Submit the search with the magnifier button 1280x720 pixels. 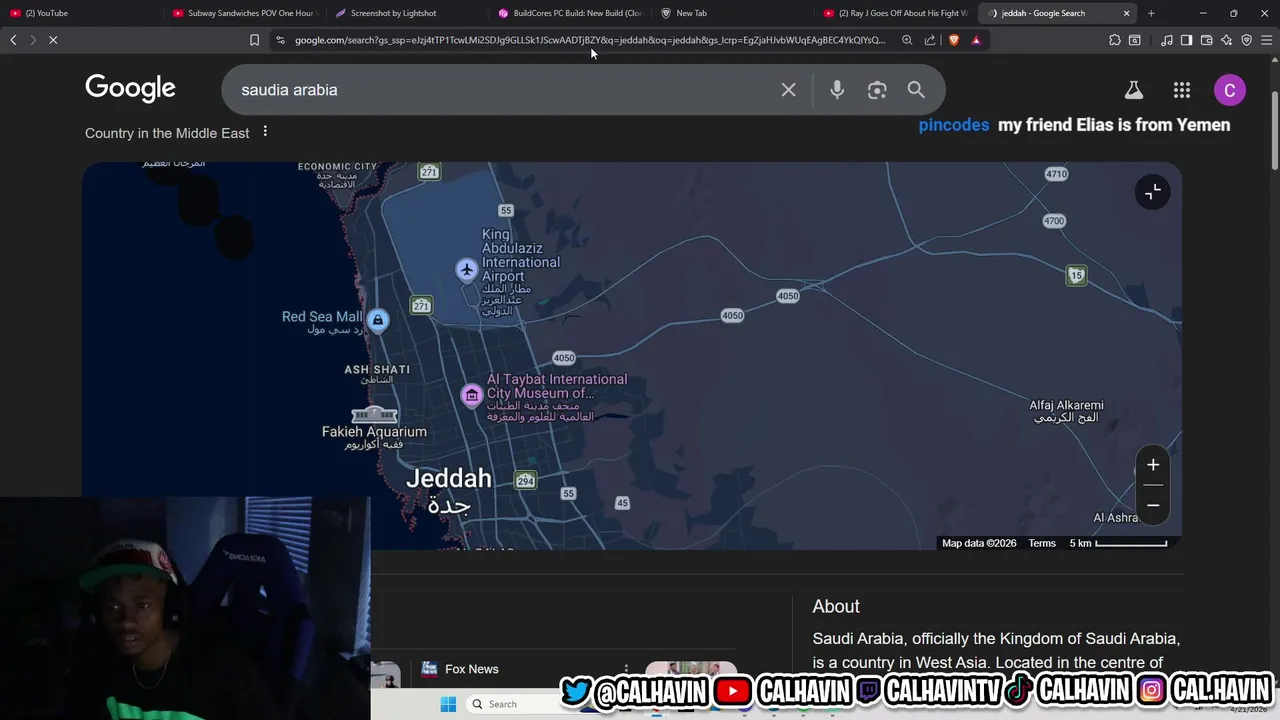pyautogui.click(x=916, y=90)
